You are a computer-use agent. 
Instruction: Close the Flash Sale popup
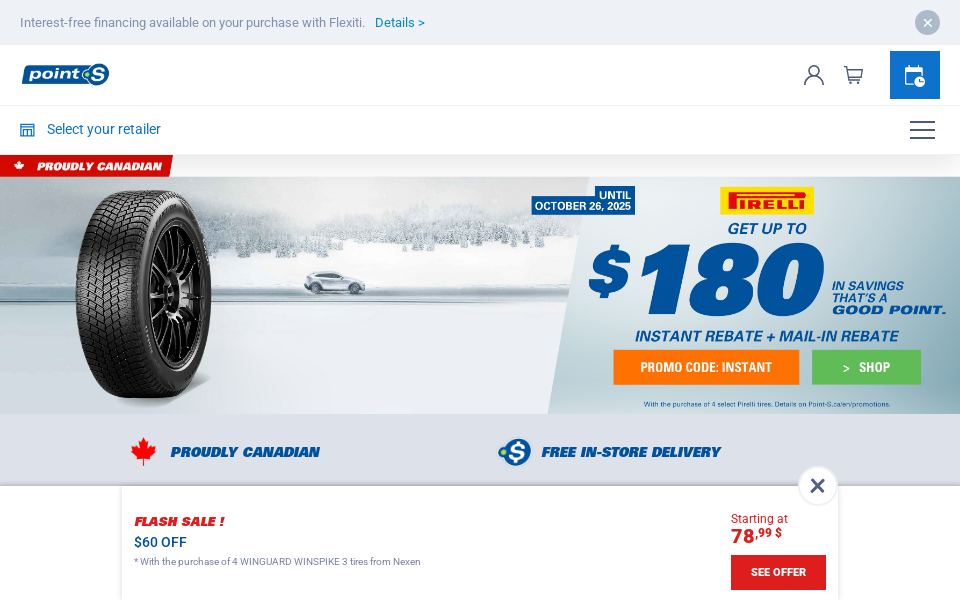tap(817, 486)
